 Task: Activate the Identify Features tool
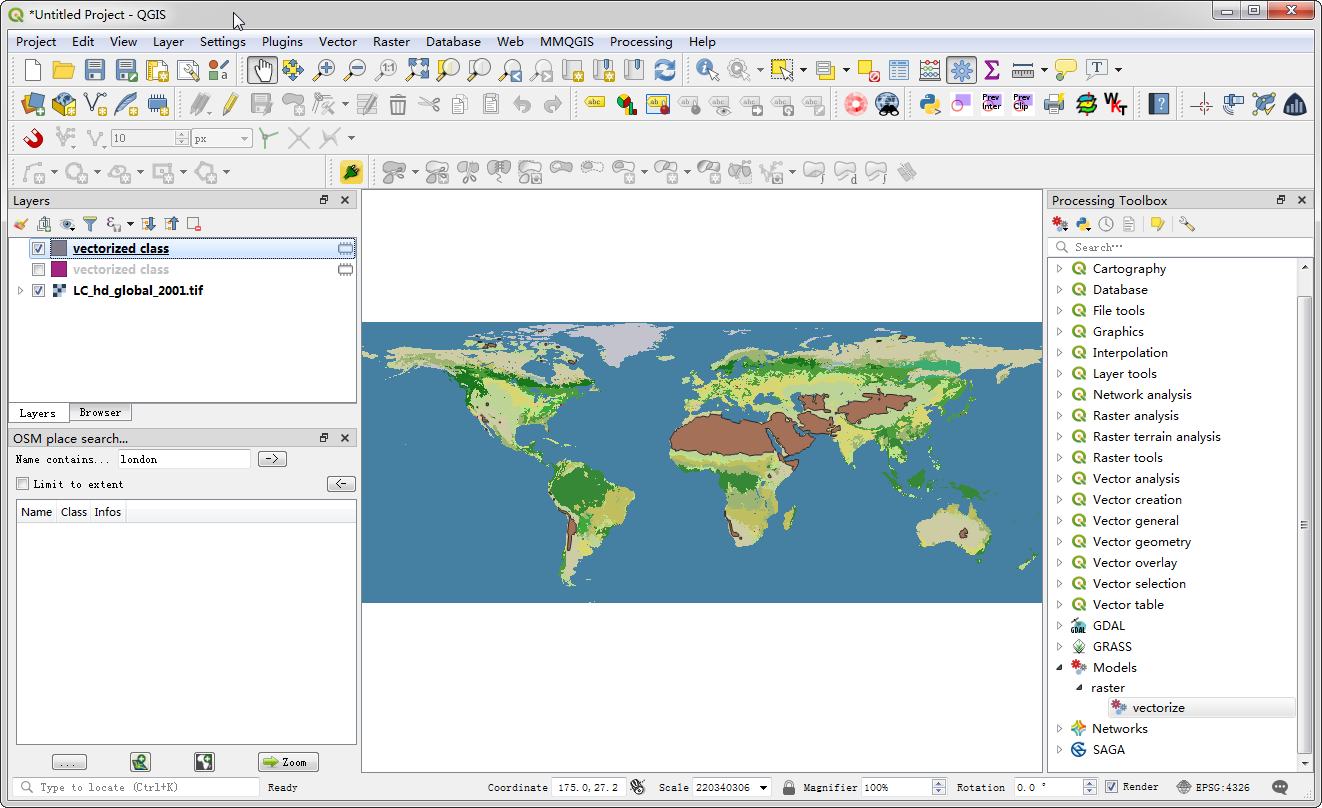(x=708, y=70)
